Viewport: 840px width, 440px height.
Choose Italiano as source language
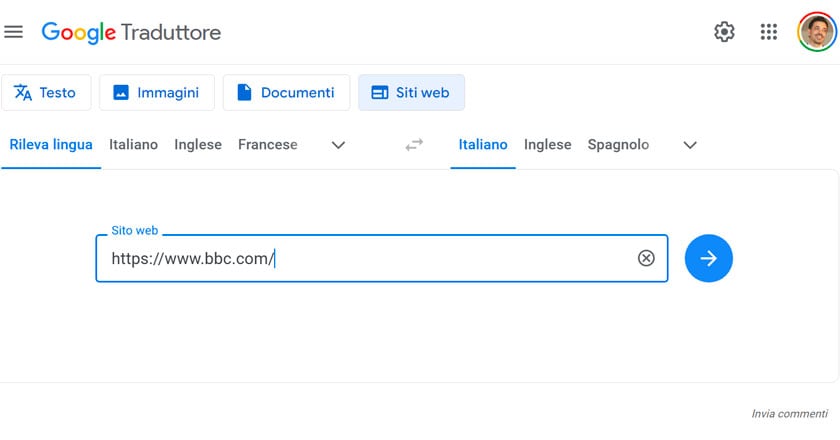[133, 145]
